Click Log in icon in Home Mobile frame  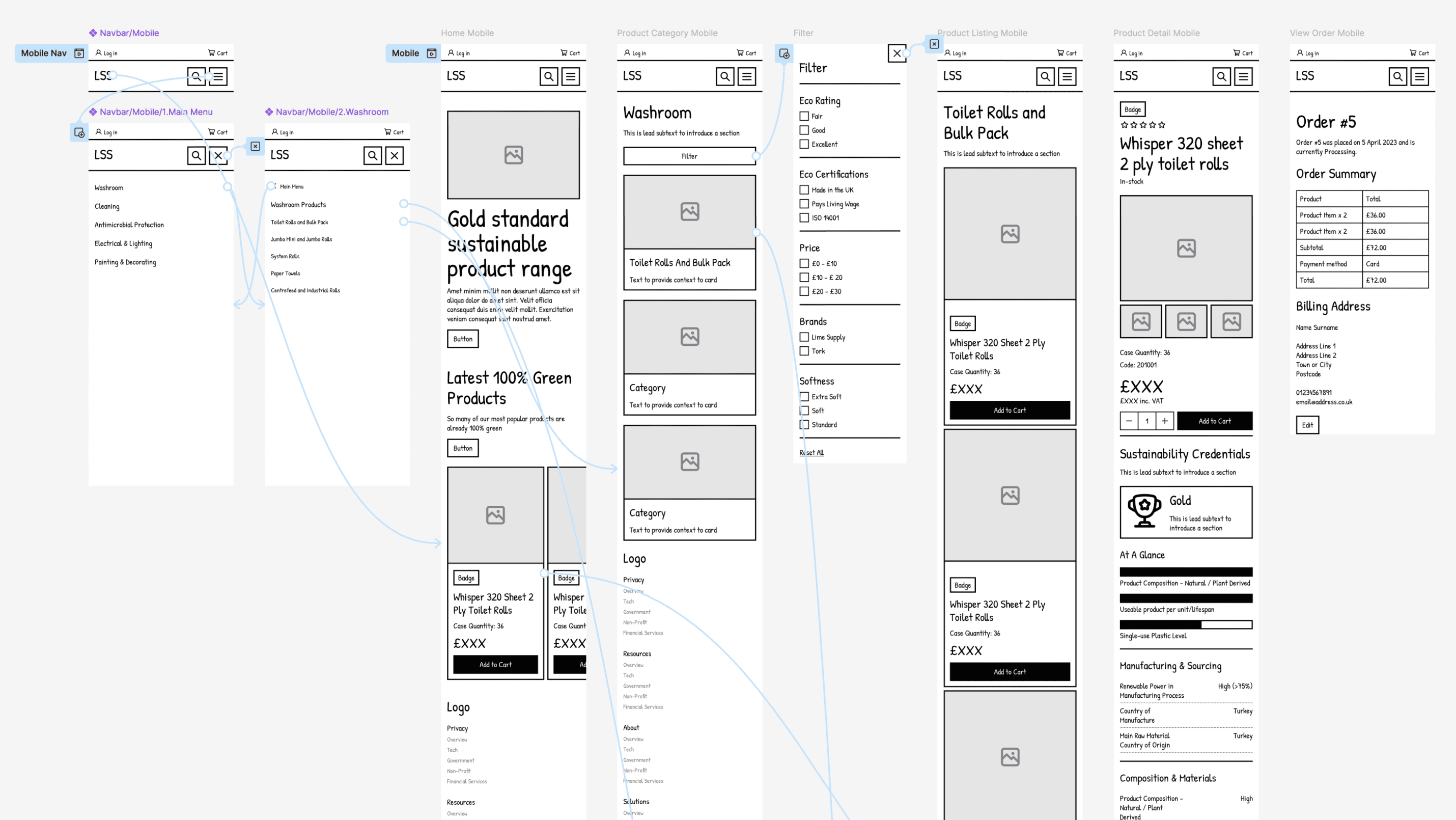coord(451,53)
